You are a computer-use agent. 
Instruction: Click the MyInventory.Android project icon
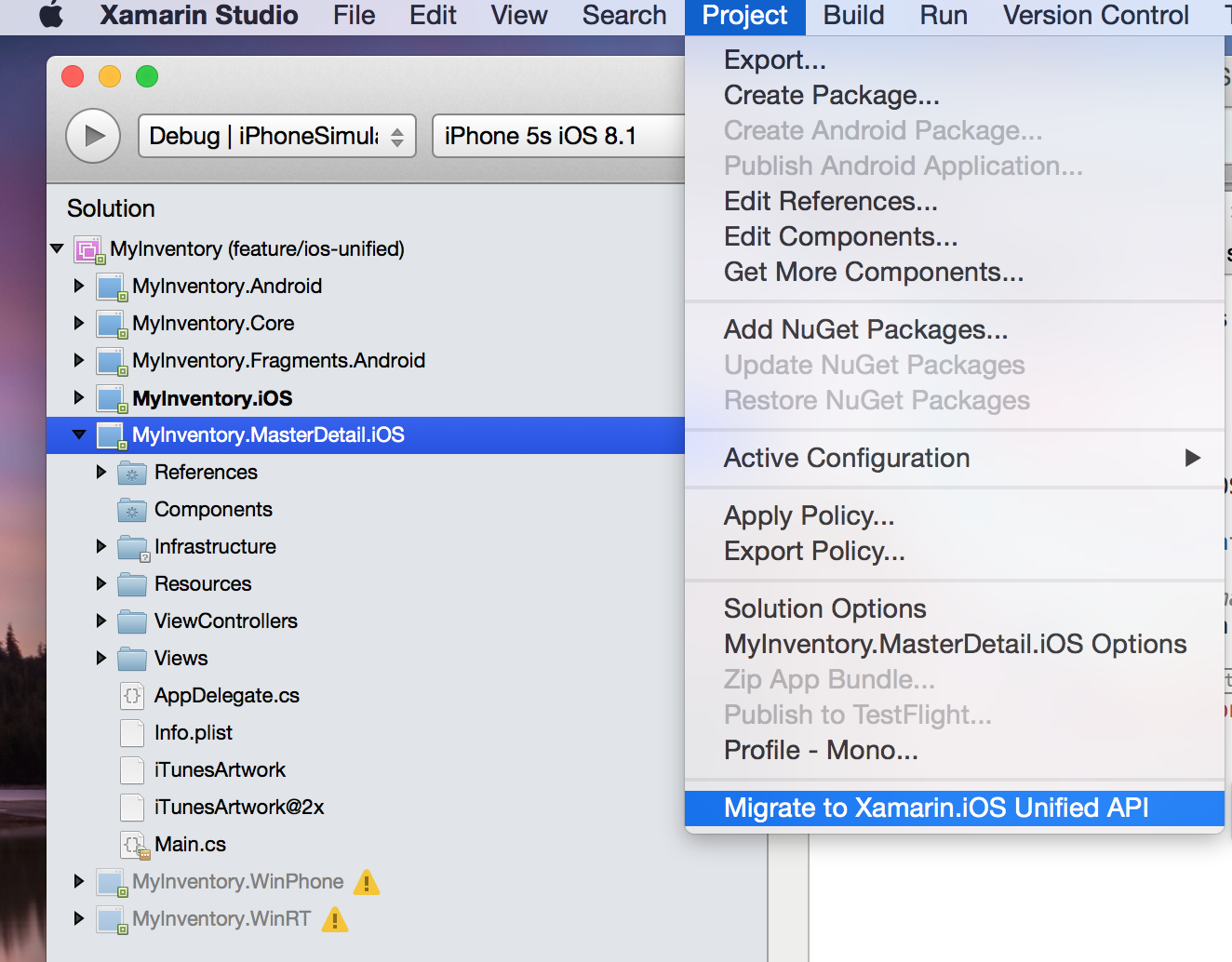112,287
